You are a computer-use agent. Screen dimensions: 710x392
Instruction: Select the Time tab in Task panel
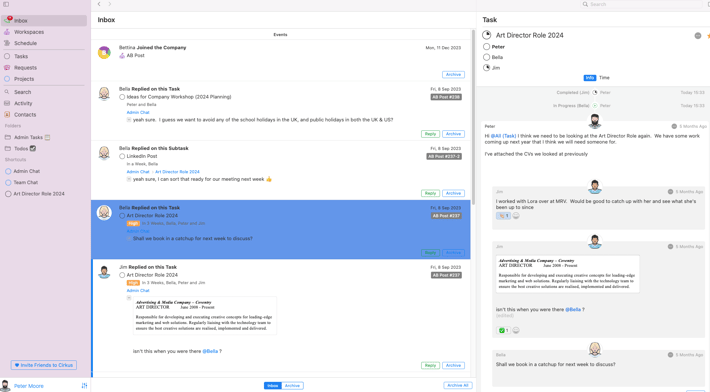(604, 78)
